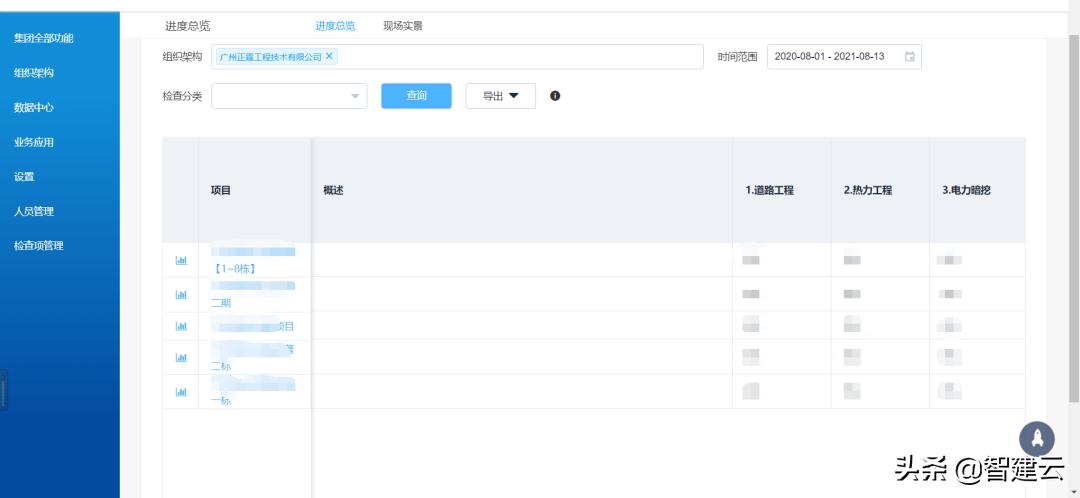Open 数据中心 in the sidebar
The image size is (1080, 498).
[34, 107]
